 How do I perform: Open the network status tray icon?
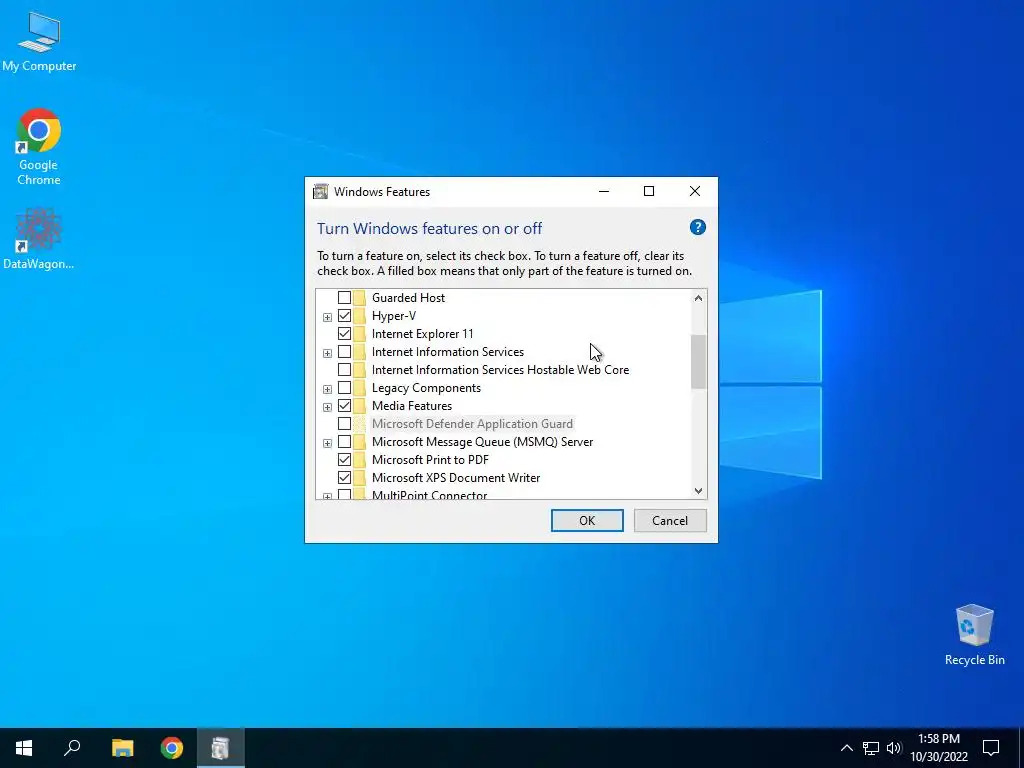tap(871, 748)
